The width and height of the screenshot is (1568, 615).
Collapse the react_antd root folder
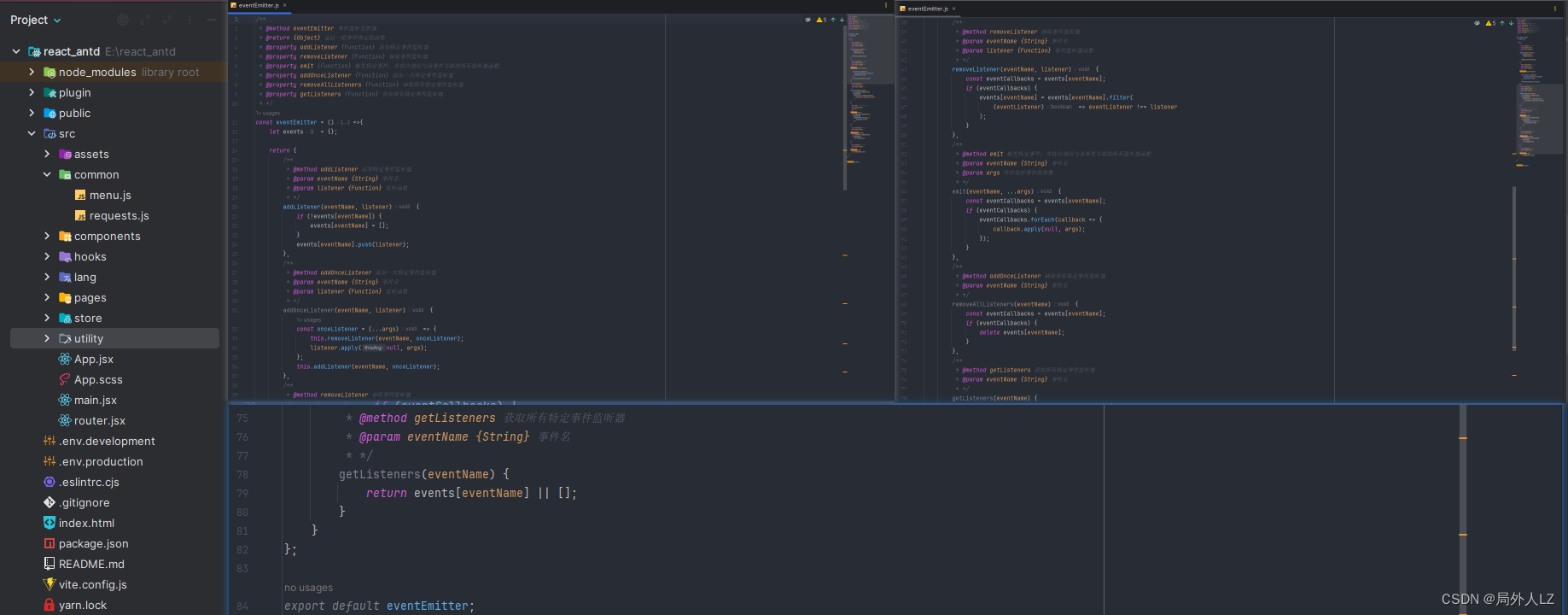[x=16, y=51]
